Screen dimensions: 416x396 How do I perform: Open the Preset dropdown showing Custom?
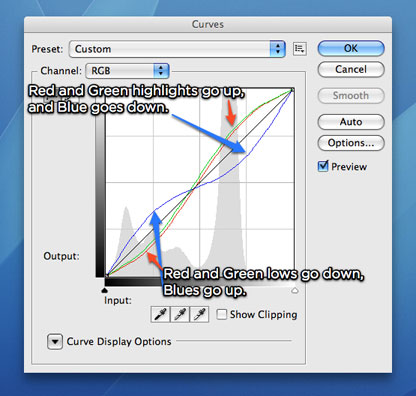(177, 49)
